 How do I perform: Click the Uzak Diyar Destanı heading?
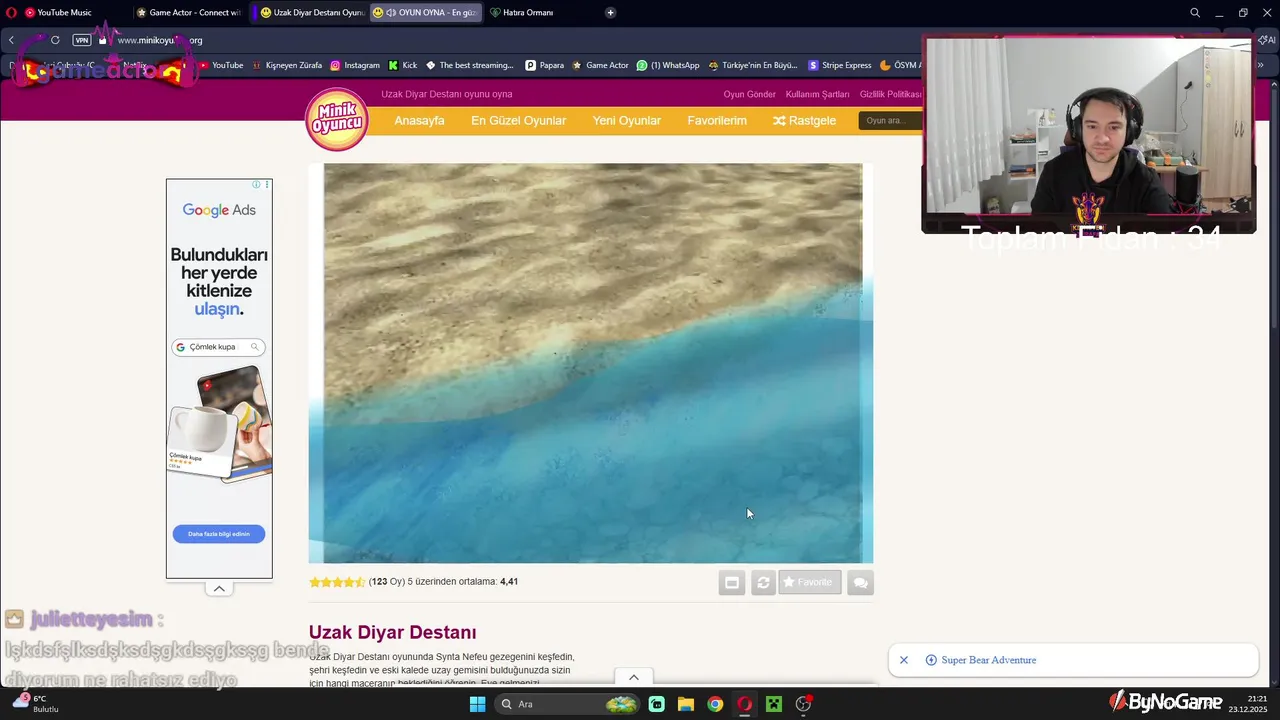[392, 632]
